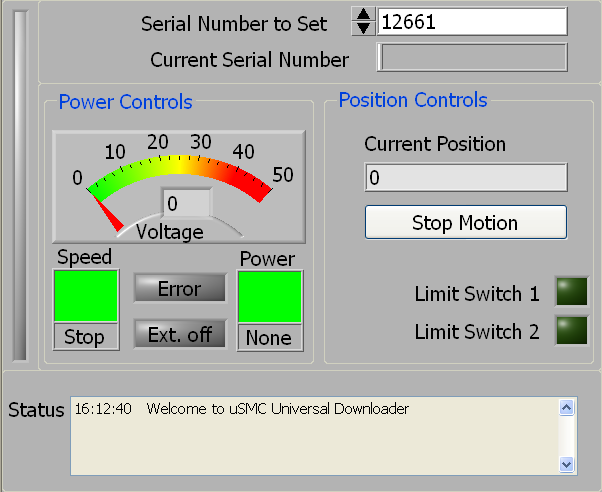
Task: Click the Current Position value field
Action: pyautogui.click(x=465, y=178)
